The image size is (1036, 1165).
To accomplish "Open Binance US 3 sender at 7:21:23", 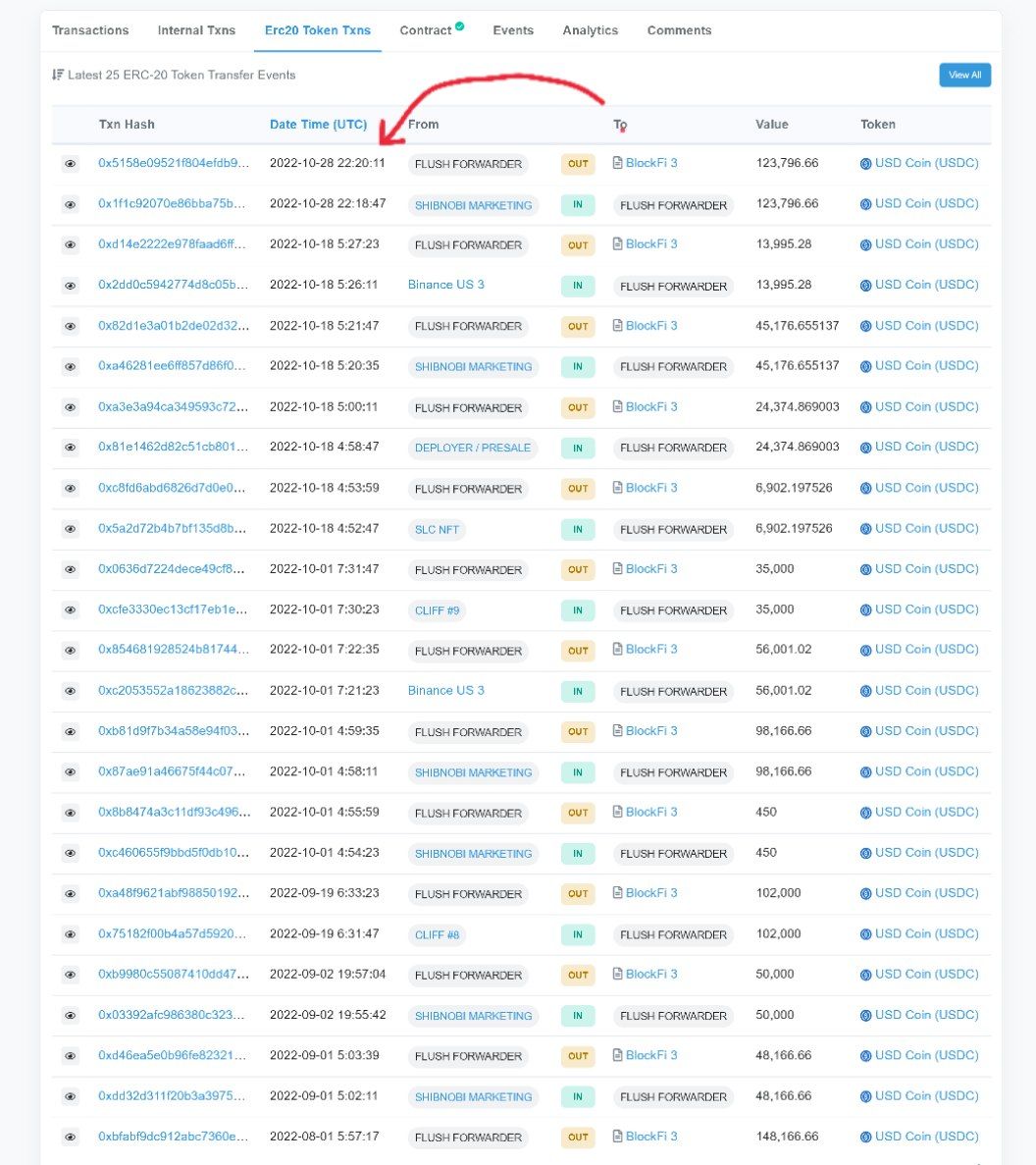I will pos(445,690).
